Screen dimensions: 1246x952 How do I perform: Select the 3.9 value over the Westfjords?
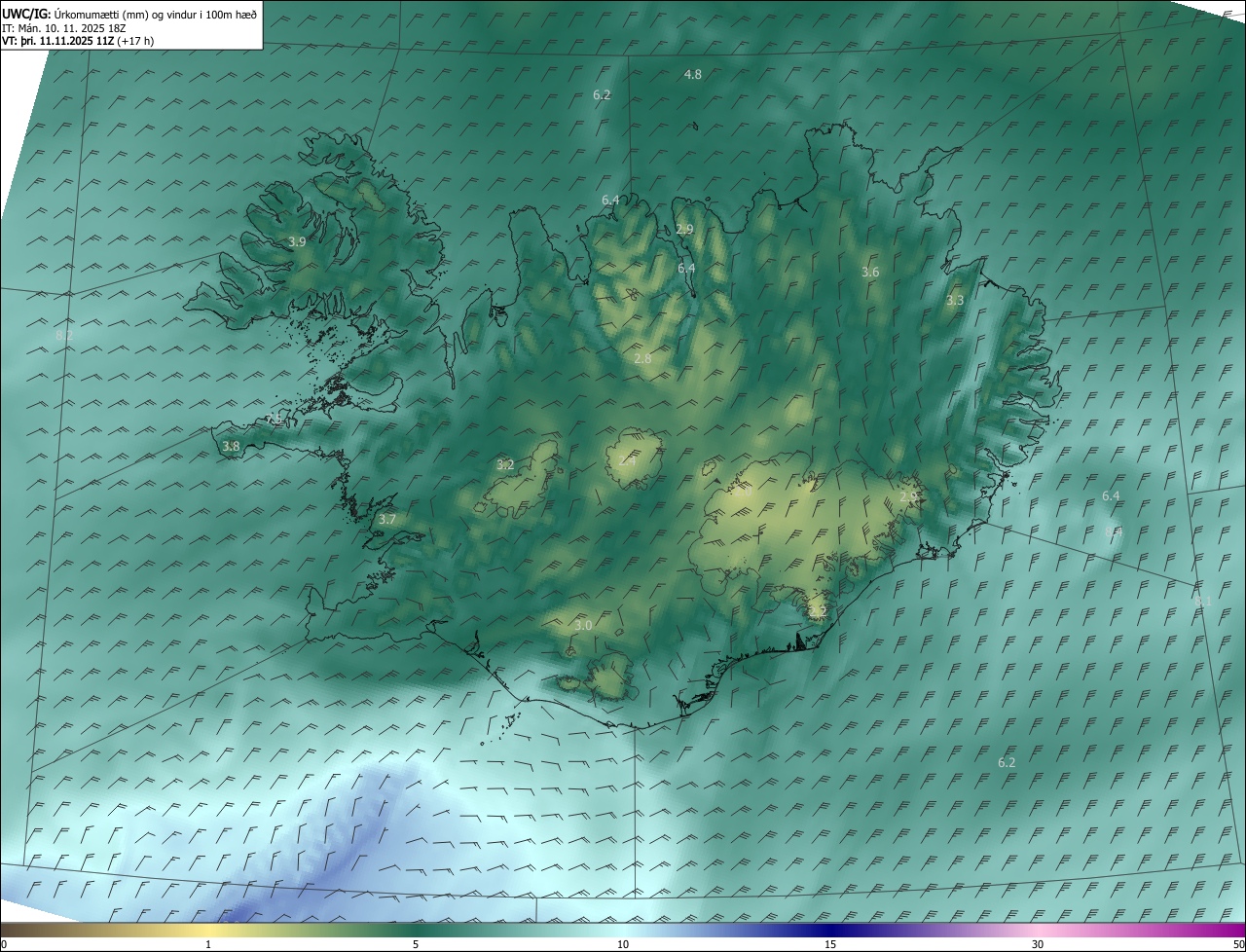tap(298, 241)
